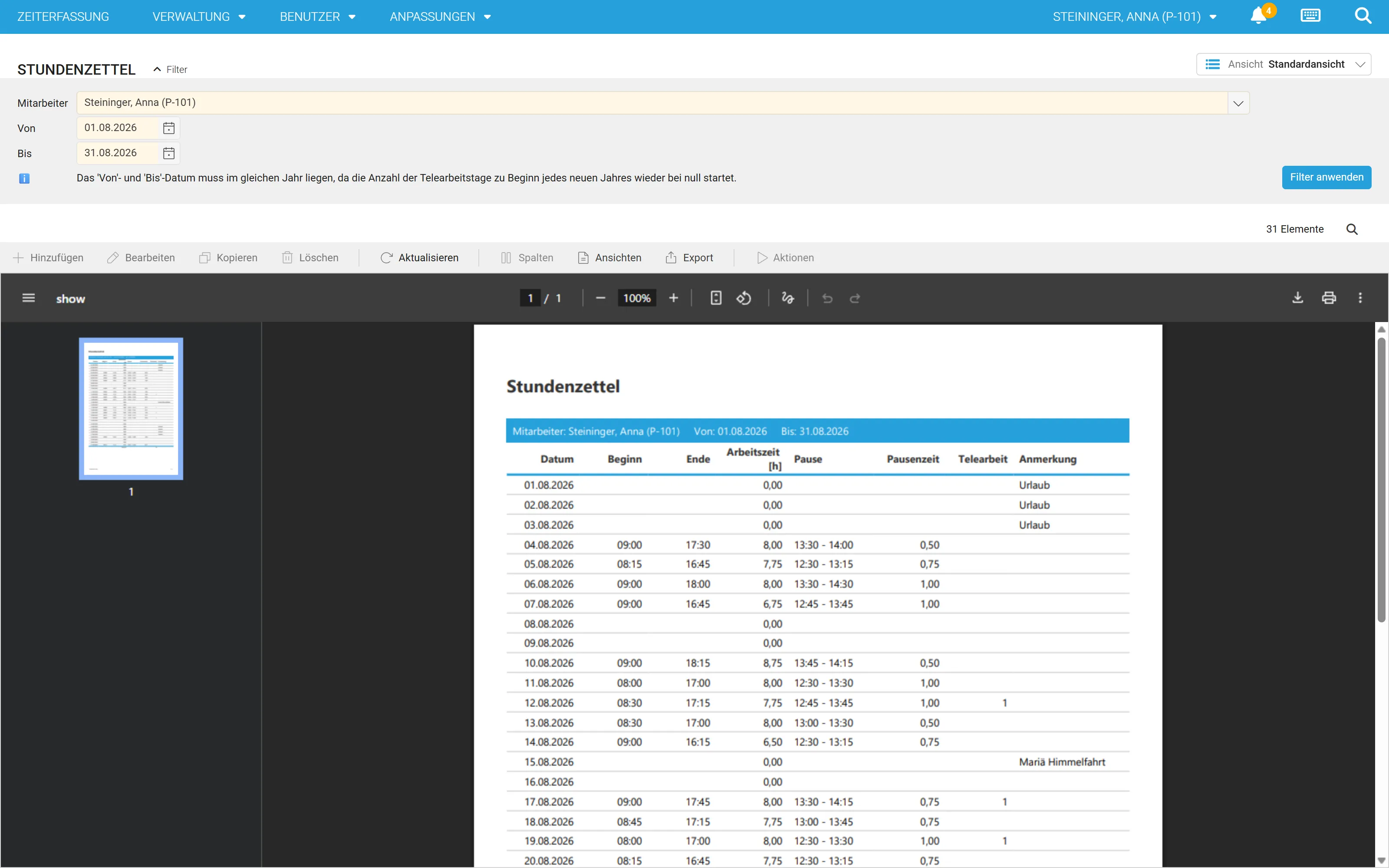Open Steininger, Anna user menu

pos(1134,16)
